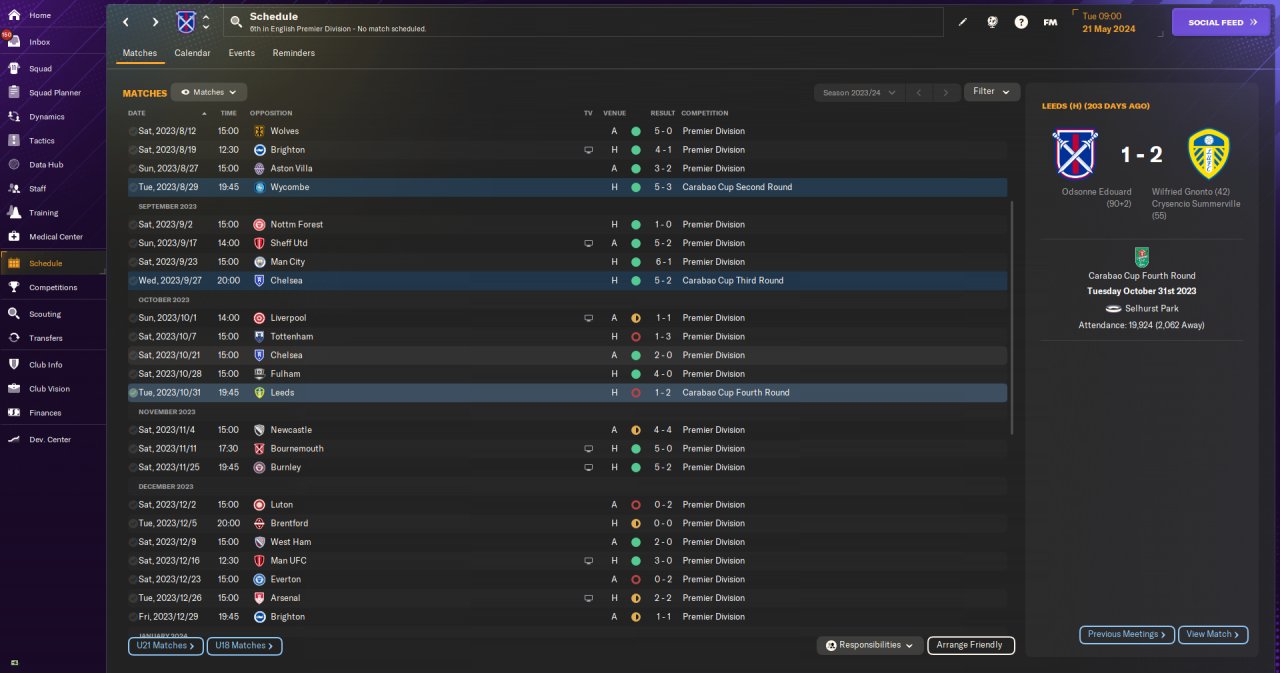Open the Medical Center section
The height and width of the screenshot is (673, 1280).
pyautogui.click(x=55, y=237)
